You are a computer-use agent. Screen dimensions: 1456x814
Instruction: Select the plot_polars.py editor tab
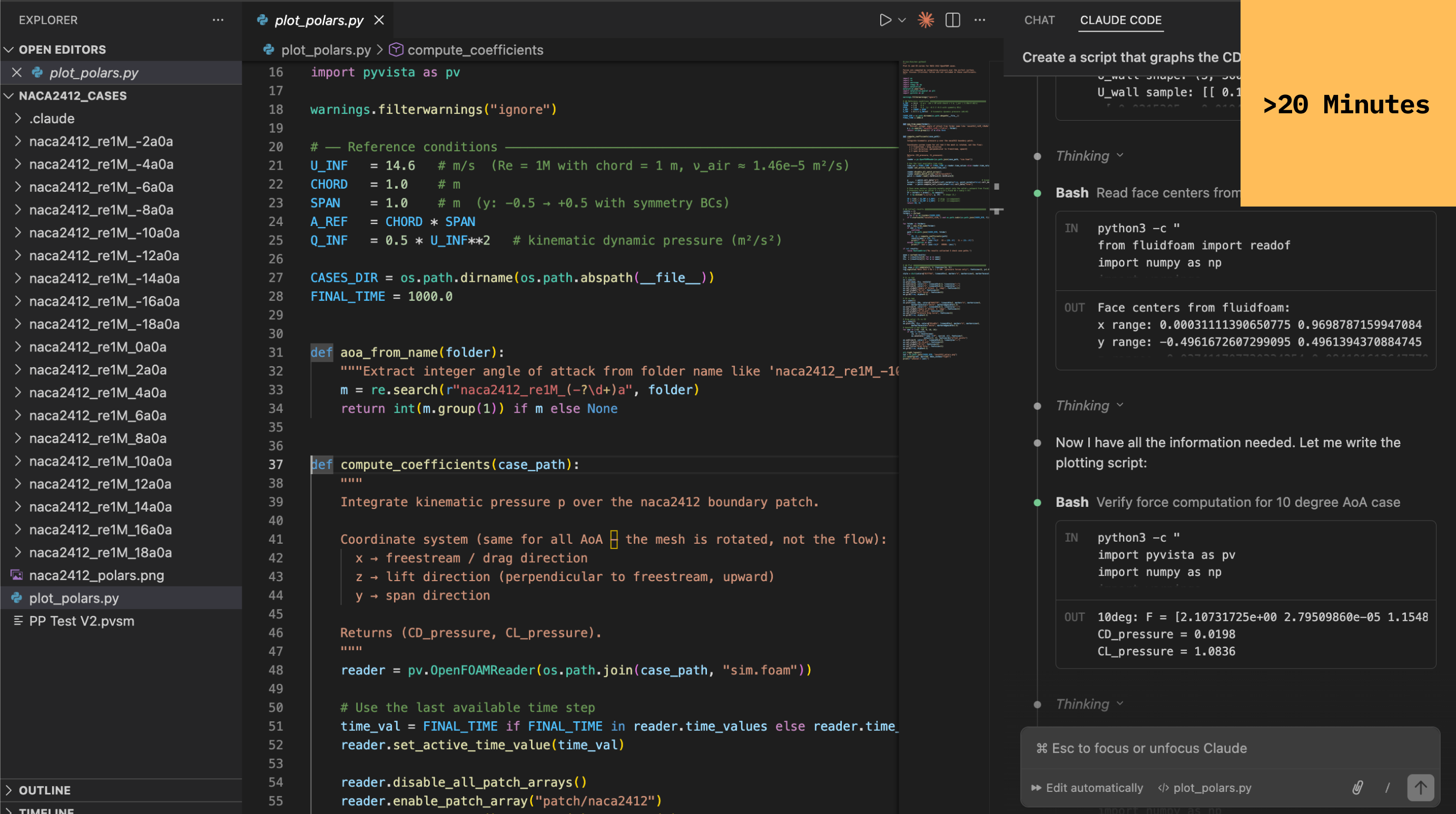click(319, 21)
